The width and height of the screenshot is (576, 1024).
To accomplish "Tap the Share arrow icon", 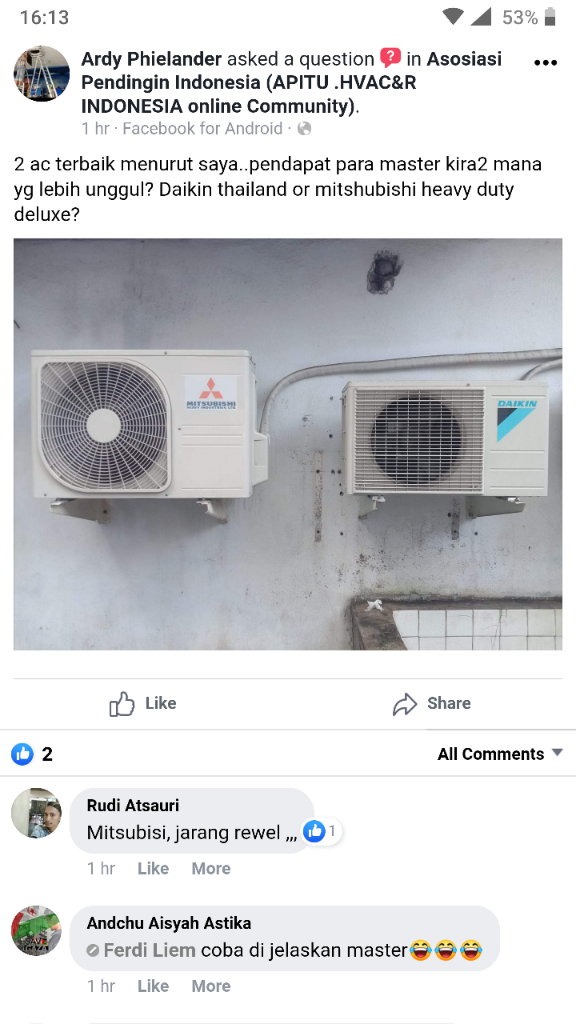I will (405, 704).
